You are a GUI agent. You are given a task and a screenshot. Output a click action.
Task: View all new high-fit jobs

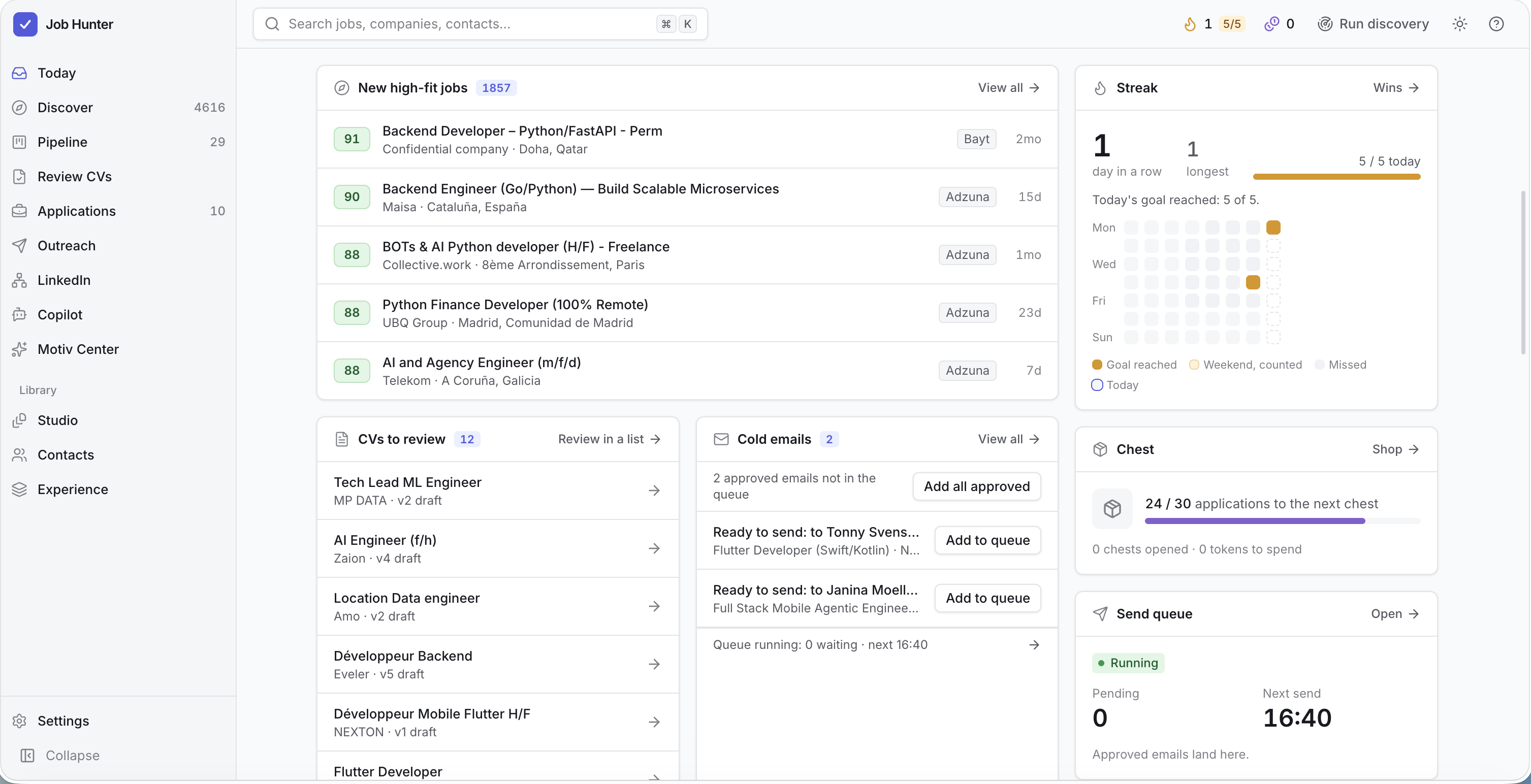1009,88
